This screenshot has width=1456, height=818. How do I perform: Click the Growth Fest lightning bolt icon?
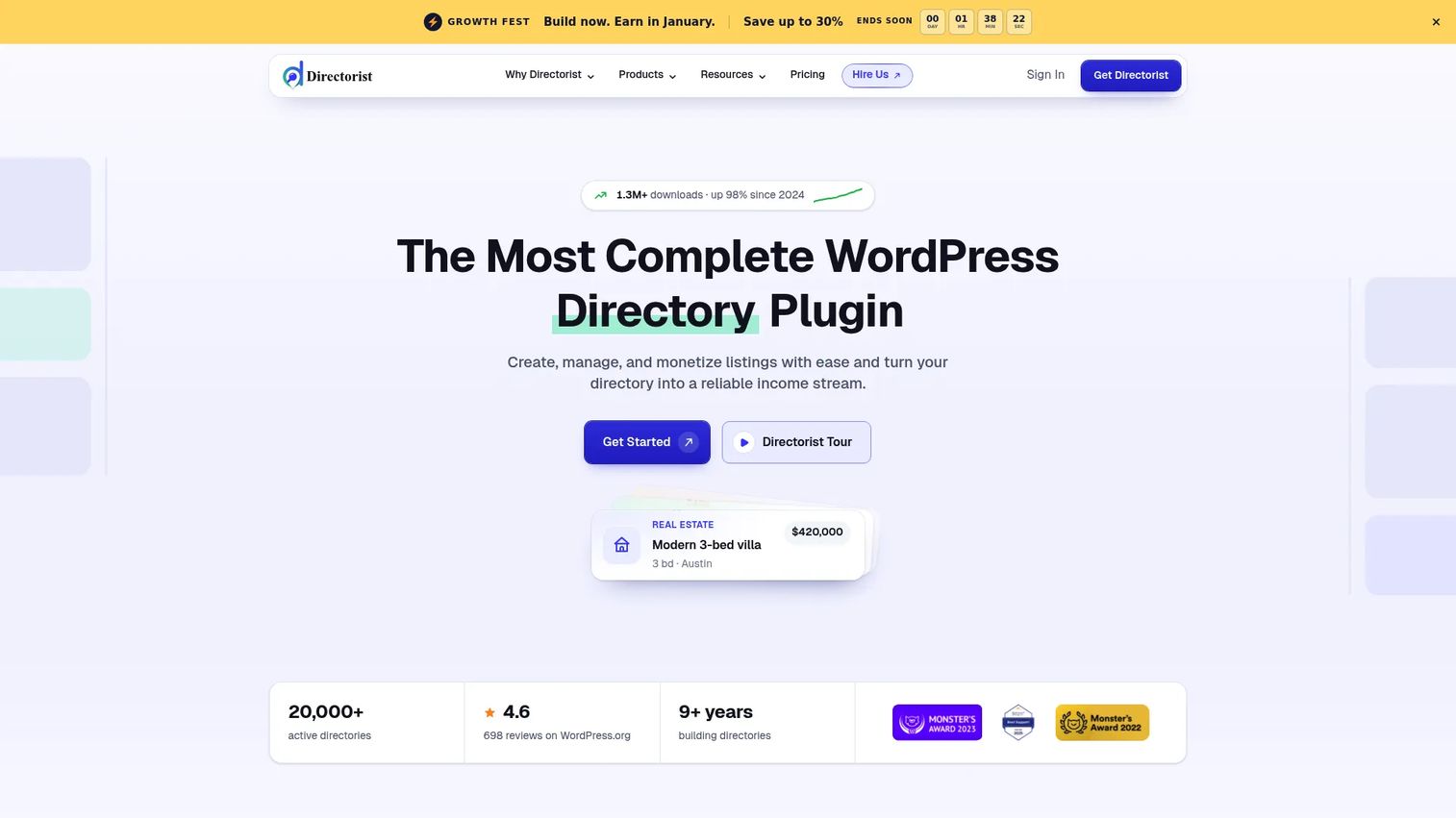tap(433, 21)
